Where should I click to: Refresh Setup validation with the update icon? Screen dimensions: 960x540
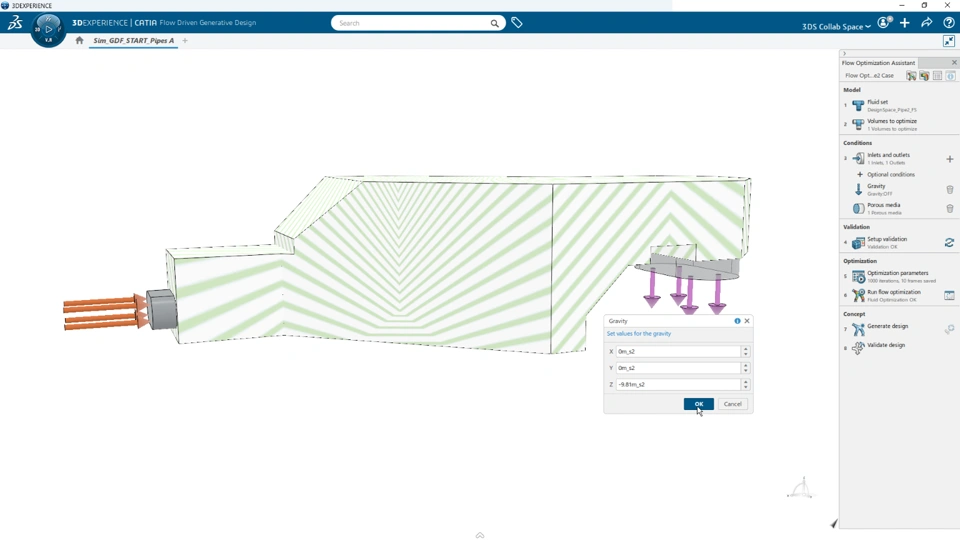(949, 242)
